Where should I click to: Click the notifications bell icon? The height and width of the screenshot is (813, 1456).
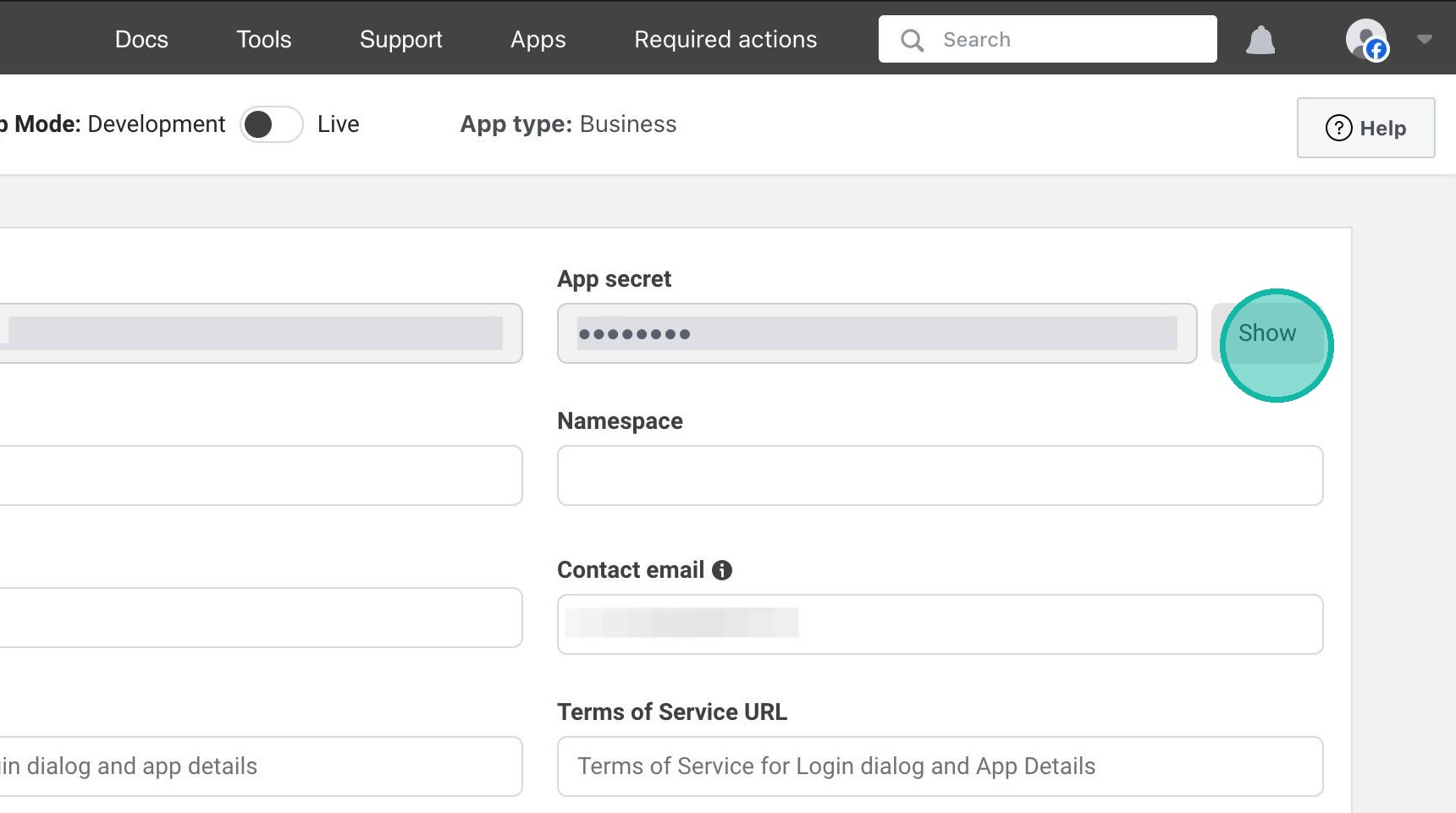1260,40
